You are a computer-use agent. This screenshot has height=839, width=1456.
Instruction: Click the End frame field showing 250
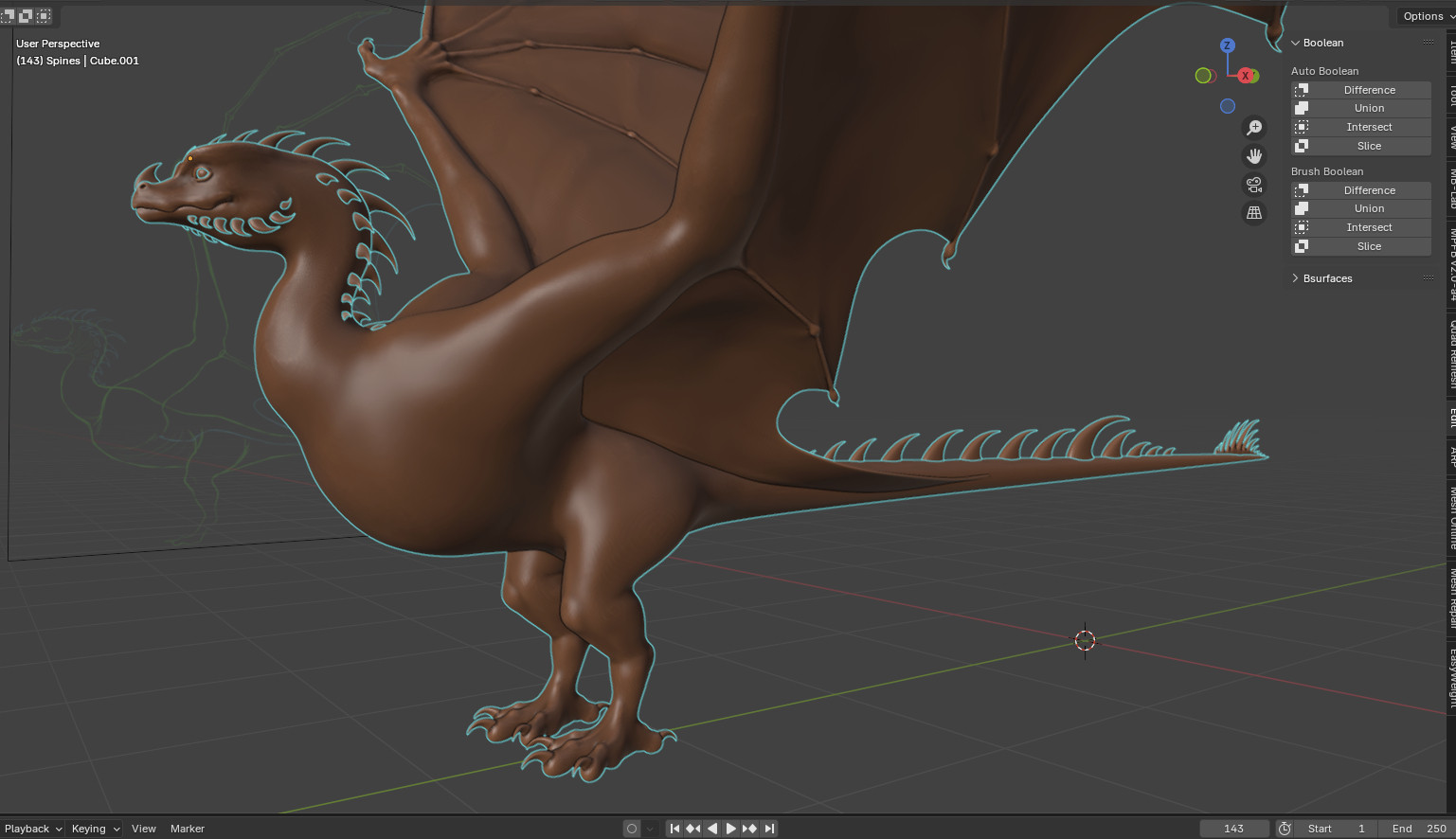point(1417,829)
